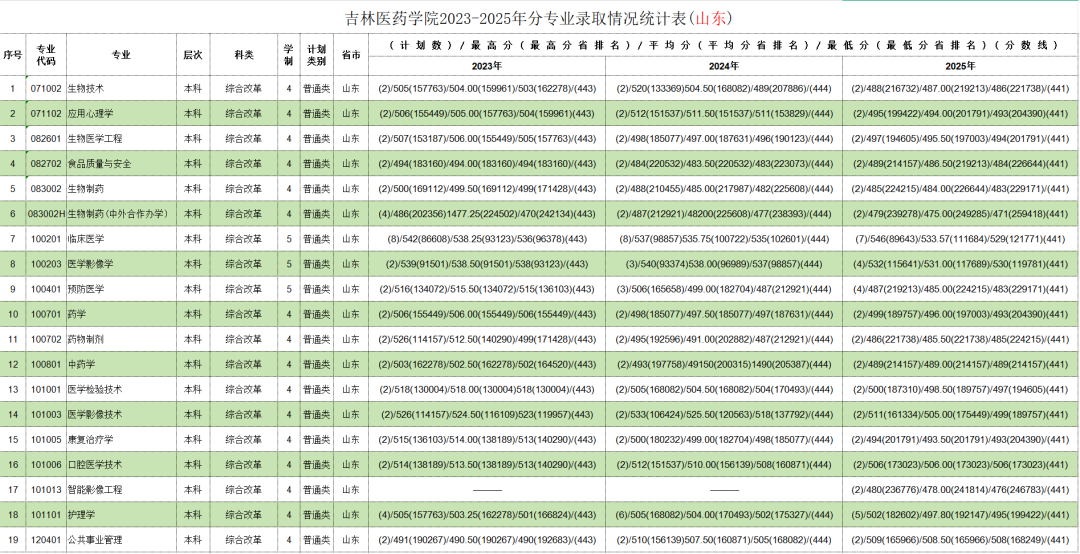Select the 计划类别 column header
1080x554 pixels.
(316, 55)
